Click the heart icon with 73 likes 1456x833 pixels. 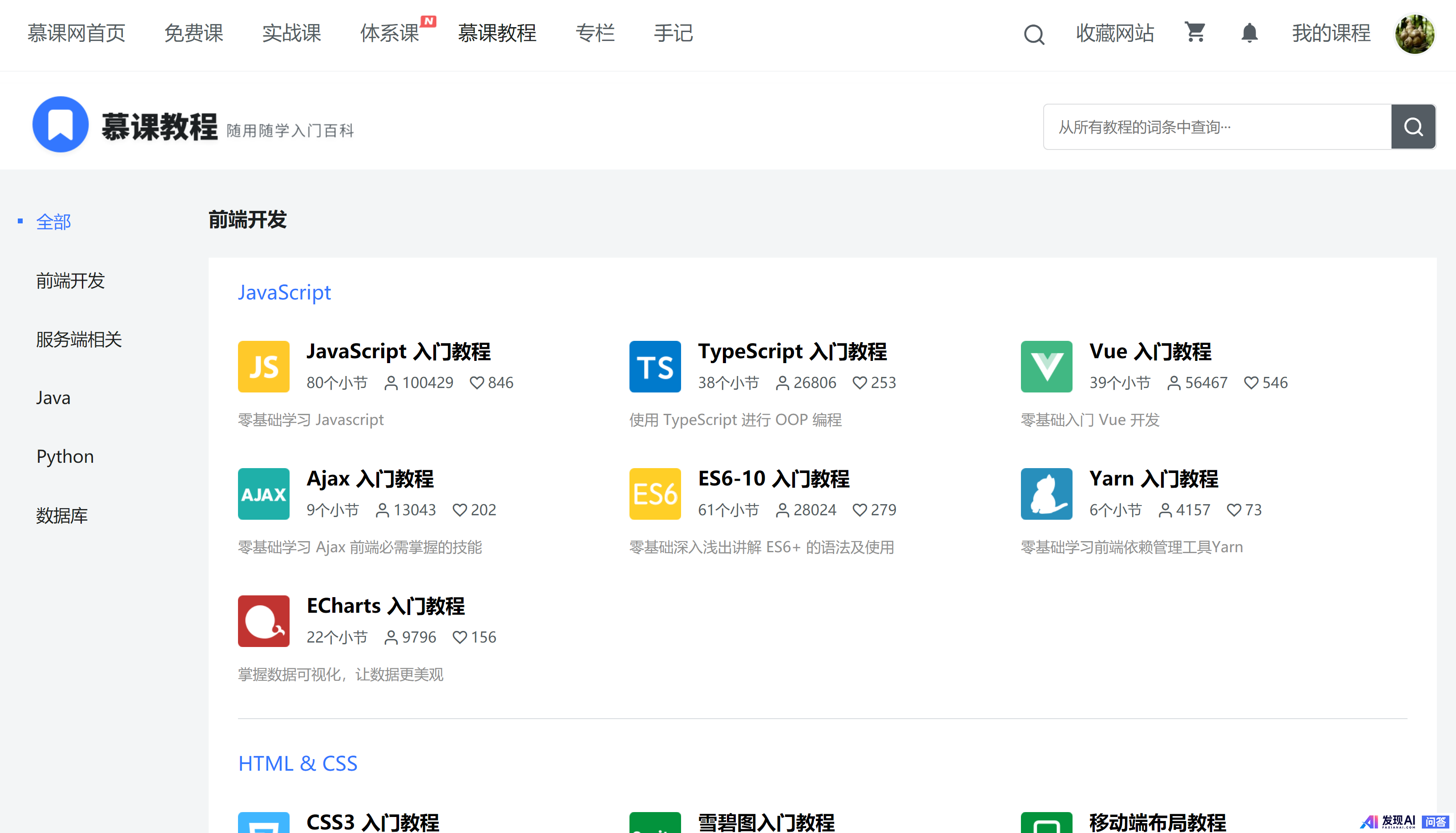coord(1234,510)
